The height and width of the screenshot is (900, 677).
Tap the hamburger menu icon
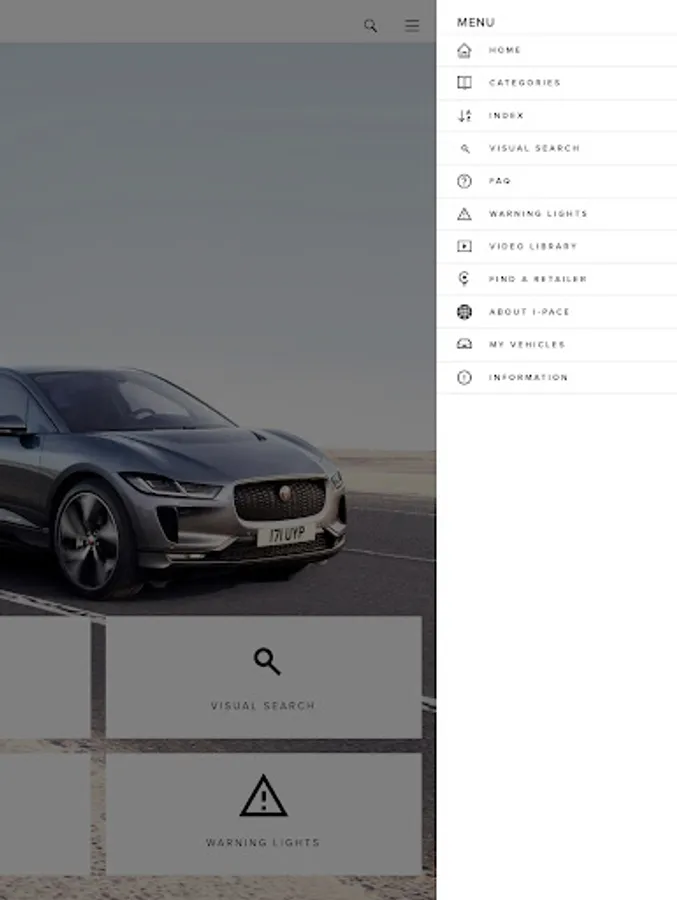pos(412,25)
